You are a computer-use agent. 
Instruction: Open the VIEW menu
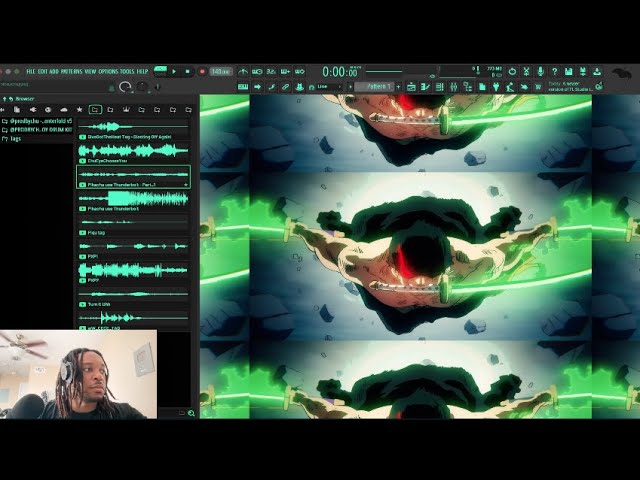90,71
